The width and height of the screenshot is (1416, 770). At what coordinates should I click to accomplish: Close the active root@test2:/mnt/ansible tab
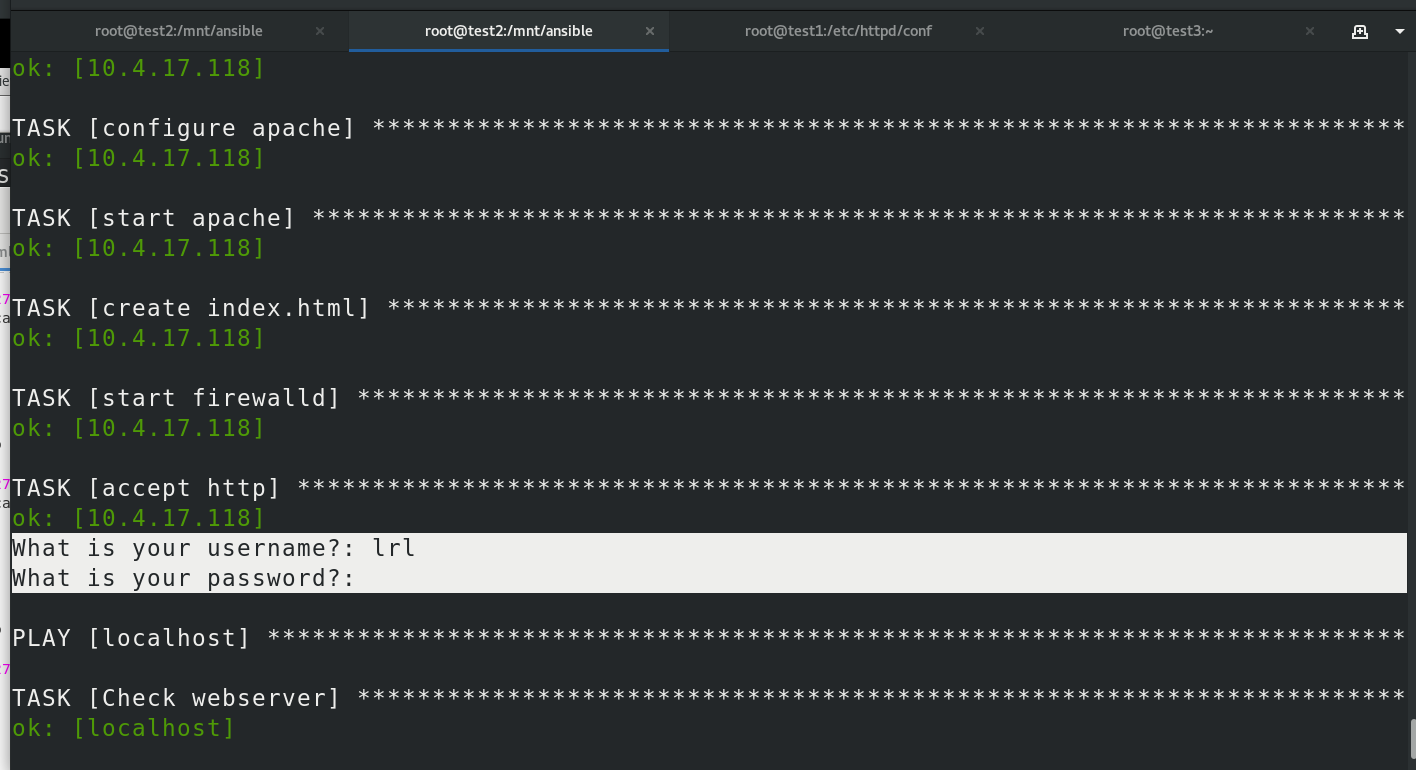pos(650,31)
